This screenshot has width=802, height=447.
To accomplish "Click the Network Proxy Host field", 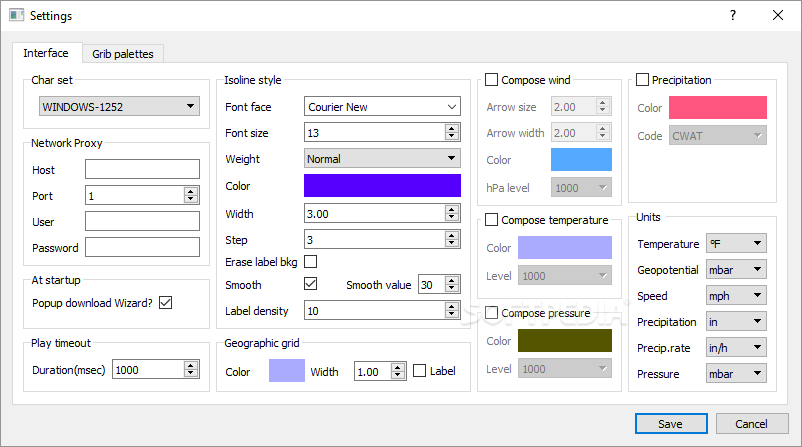I will pyautogui.click(x=142, y=169).
